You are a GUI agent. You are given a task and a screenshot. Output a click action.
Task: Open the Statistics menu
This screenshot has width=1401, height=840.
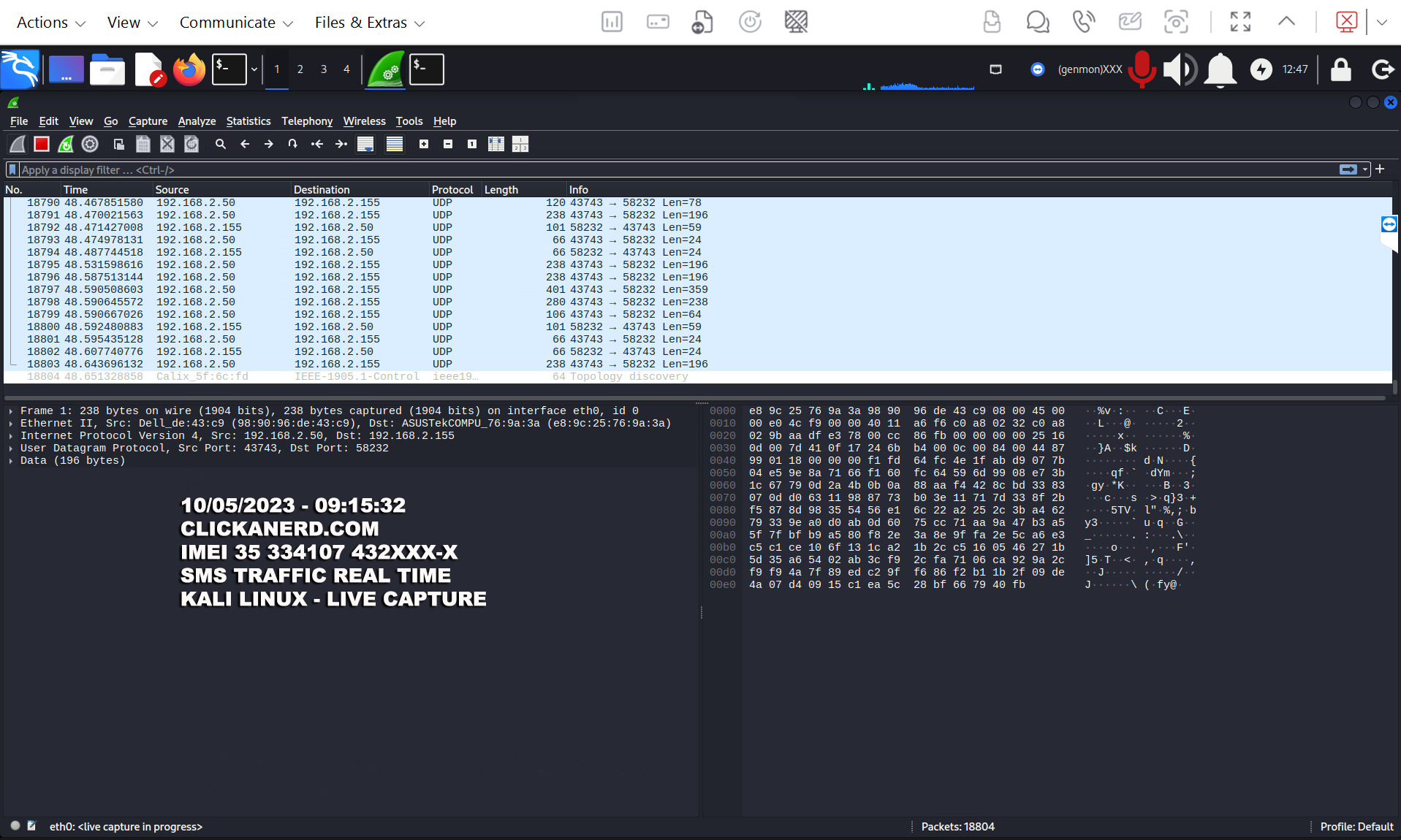(x=248, y=121)
